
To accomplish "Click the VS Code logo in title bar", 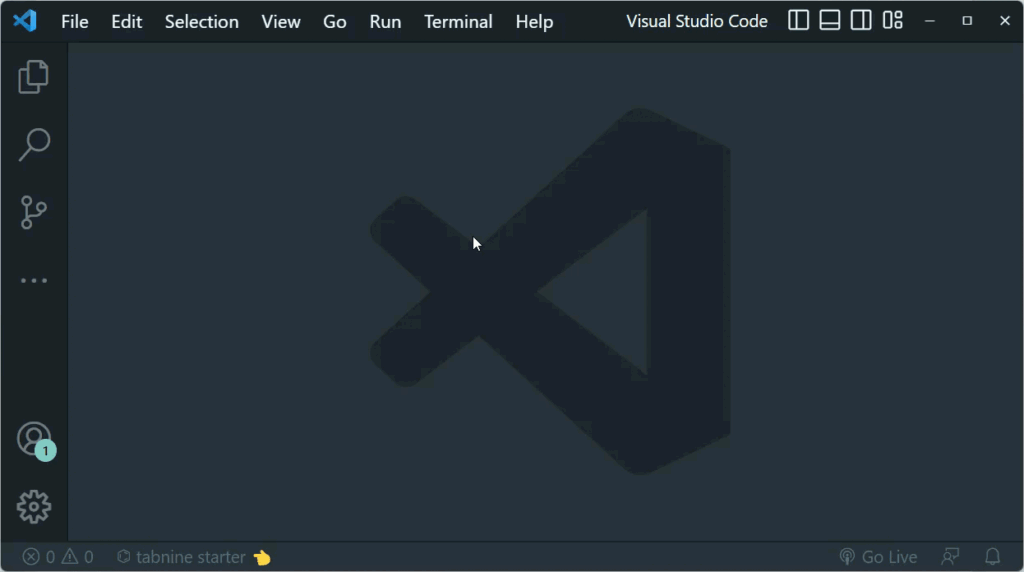I will coord(25,21).
